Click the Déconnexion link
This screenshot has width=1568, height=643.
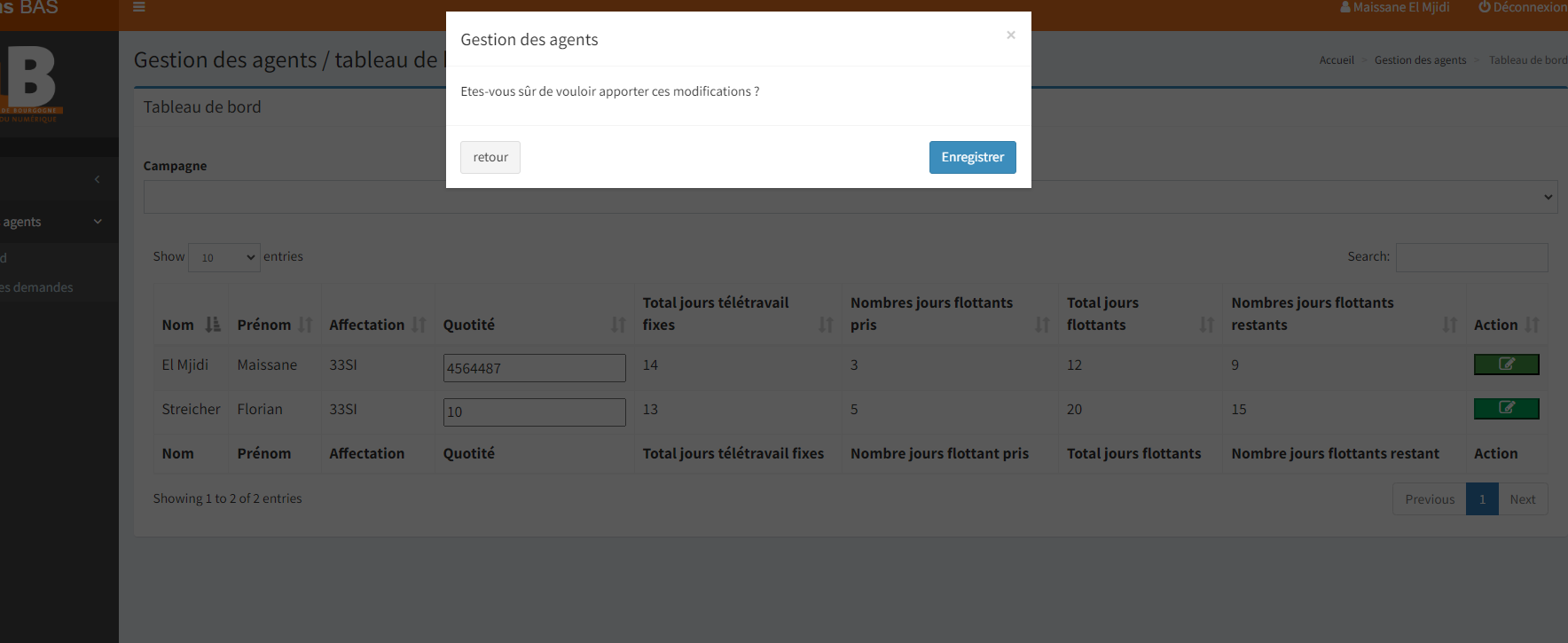pyautogui.click(x=1522, y=7)
